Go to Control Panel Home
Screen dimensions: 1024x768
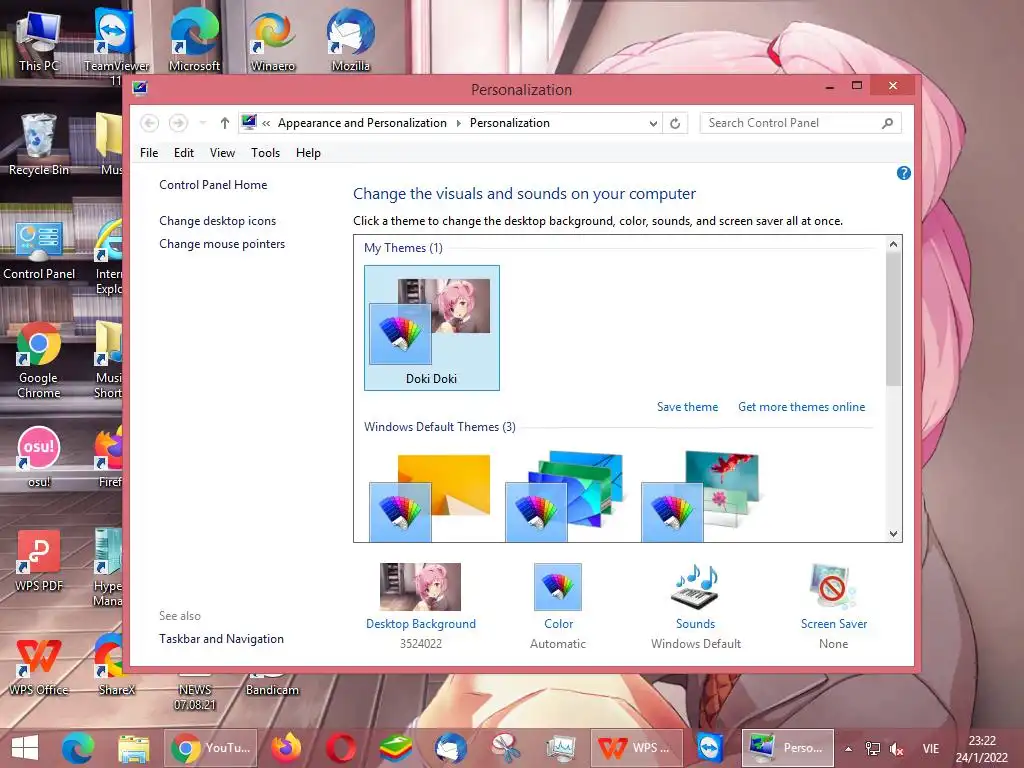pos(213,185)
